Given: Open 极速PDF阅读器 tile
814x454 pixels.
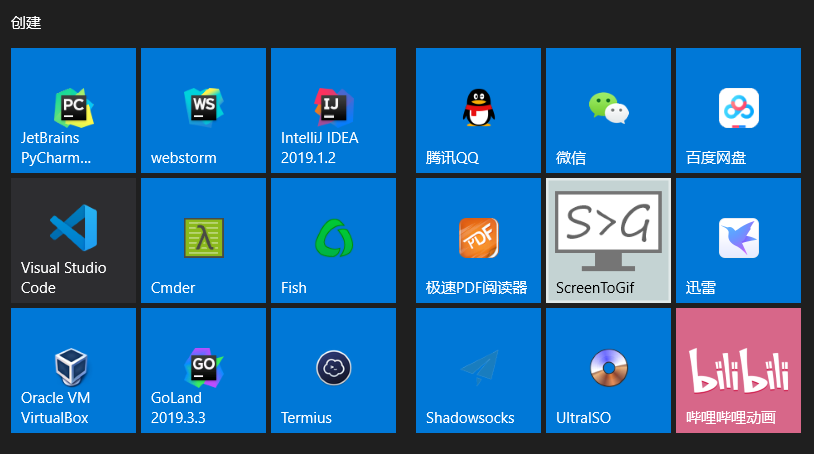Looking at the screenshot, I should (x=478, y=240).
